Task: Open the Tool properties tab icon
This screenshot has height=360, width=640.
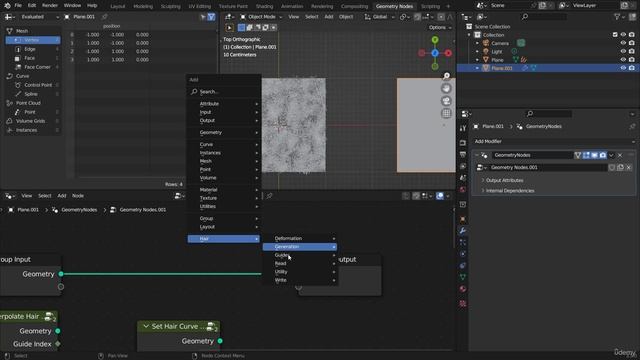Action: pos(462,129)
